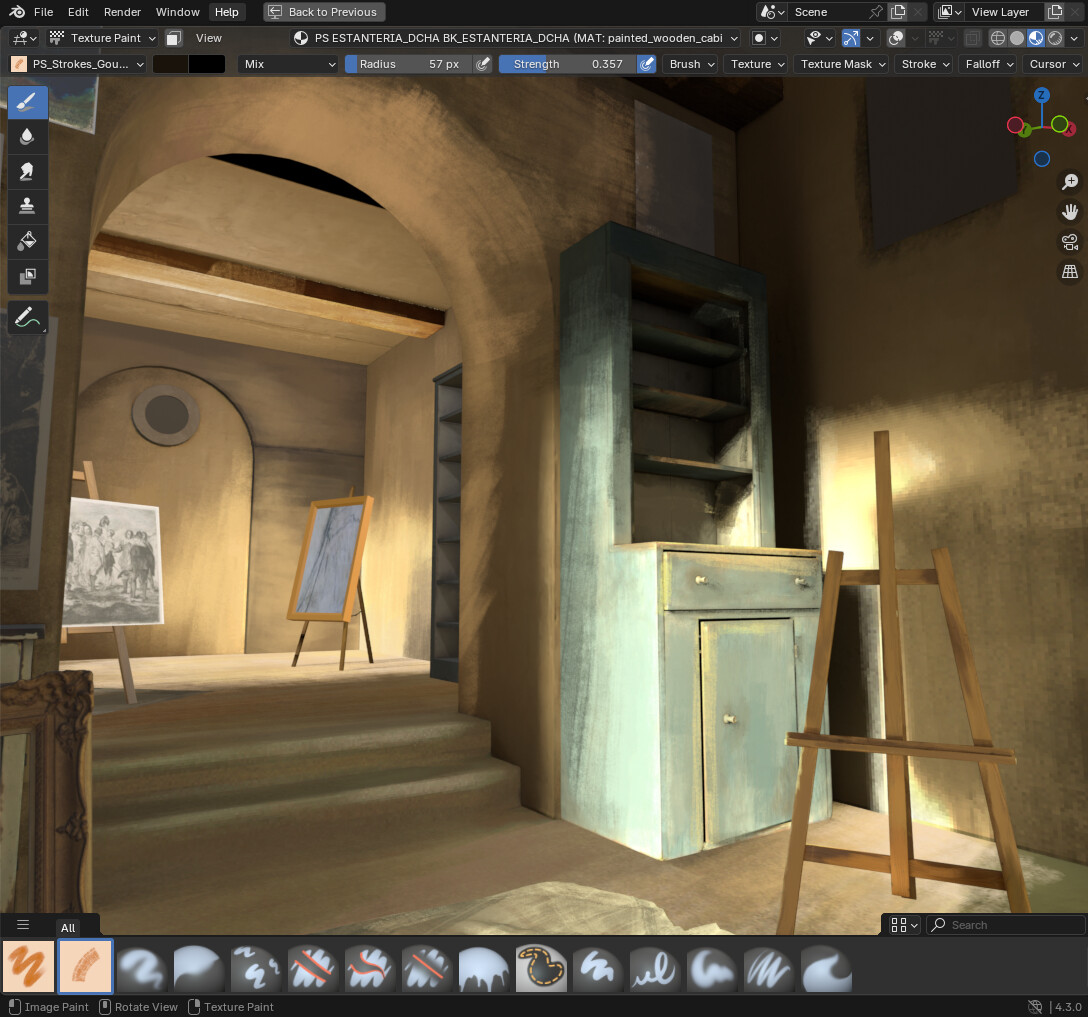Select the Mask tool

tap(27, 276)
